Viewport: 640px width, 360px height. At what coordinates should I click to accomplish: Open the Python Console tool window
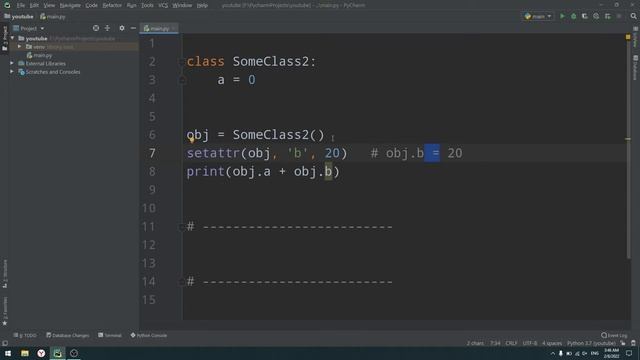pyautogui.click(x=149, y=335)
